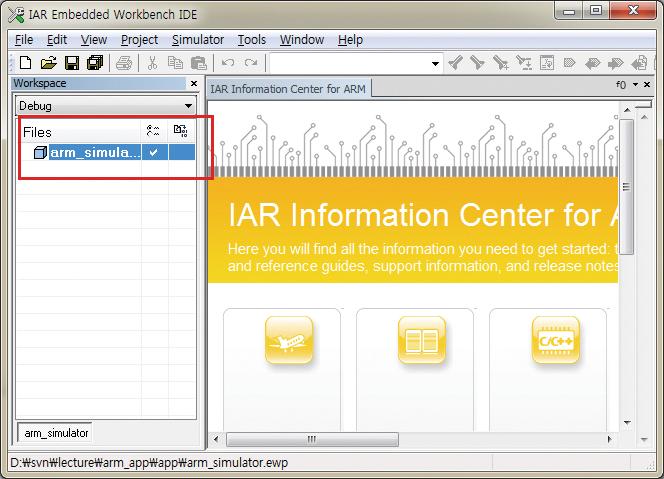The image size is (664, 479).
Task: Open the Edit menu
Action: 57,40
